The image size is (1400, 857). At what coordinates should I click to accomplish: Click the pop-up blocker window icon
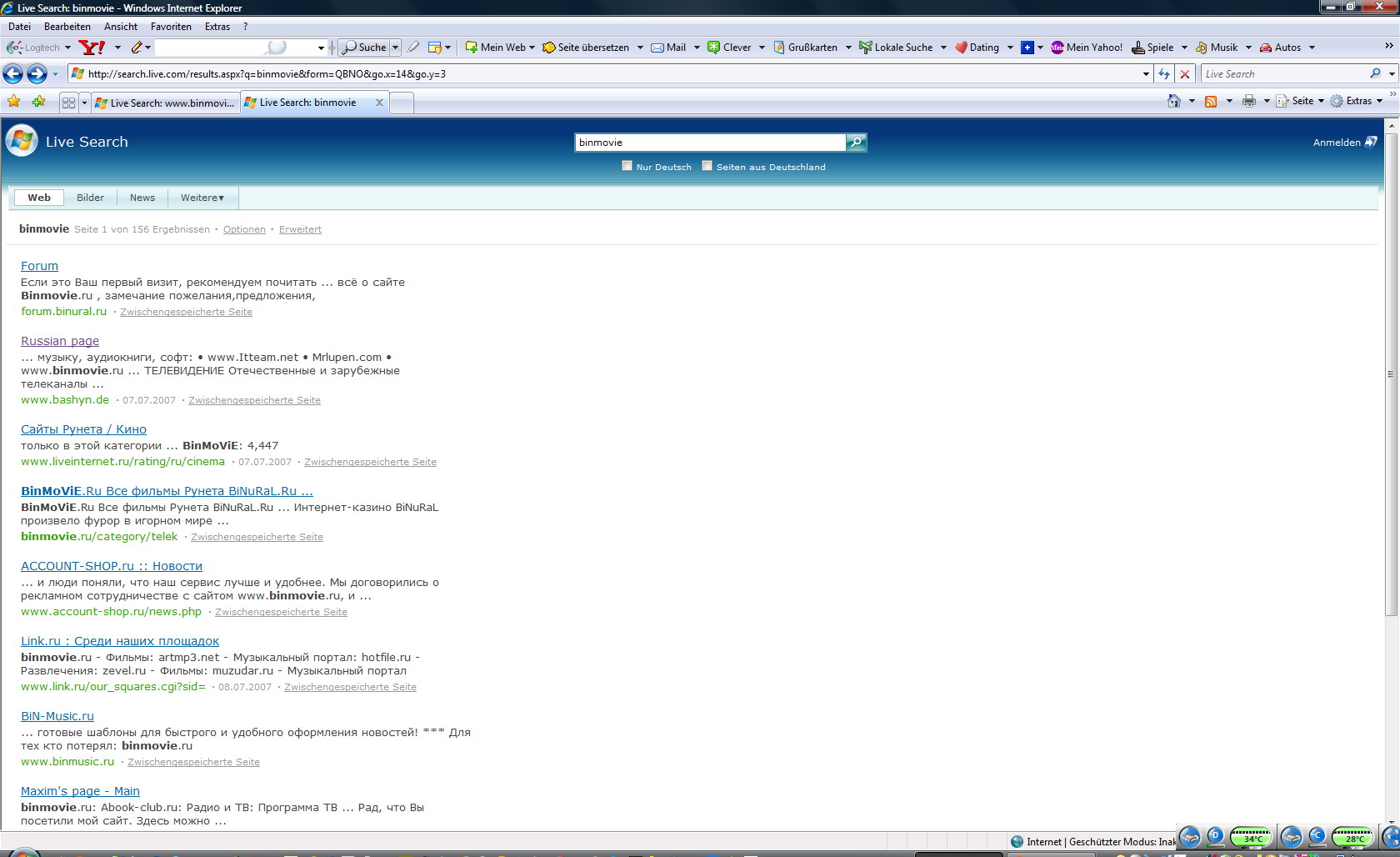(434, 48)
